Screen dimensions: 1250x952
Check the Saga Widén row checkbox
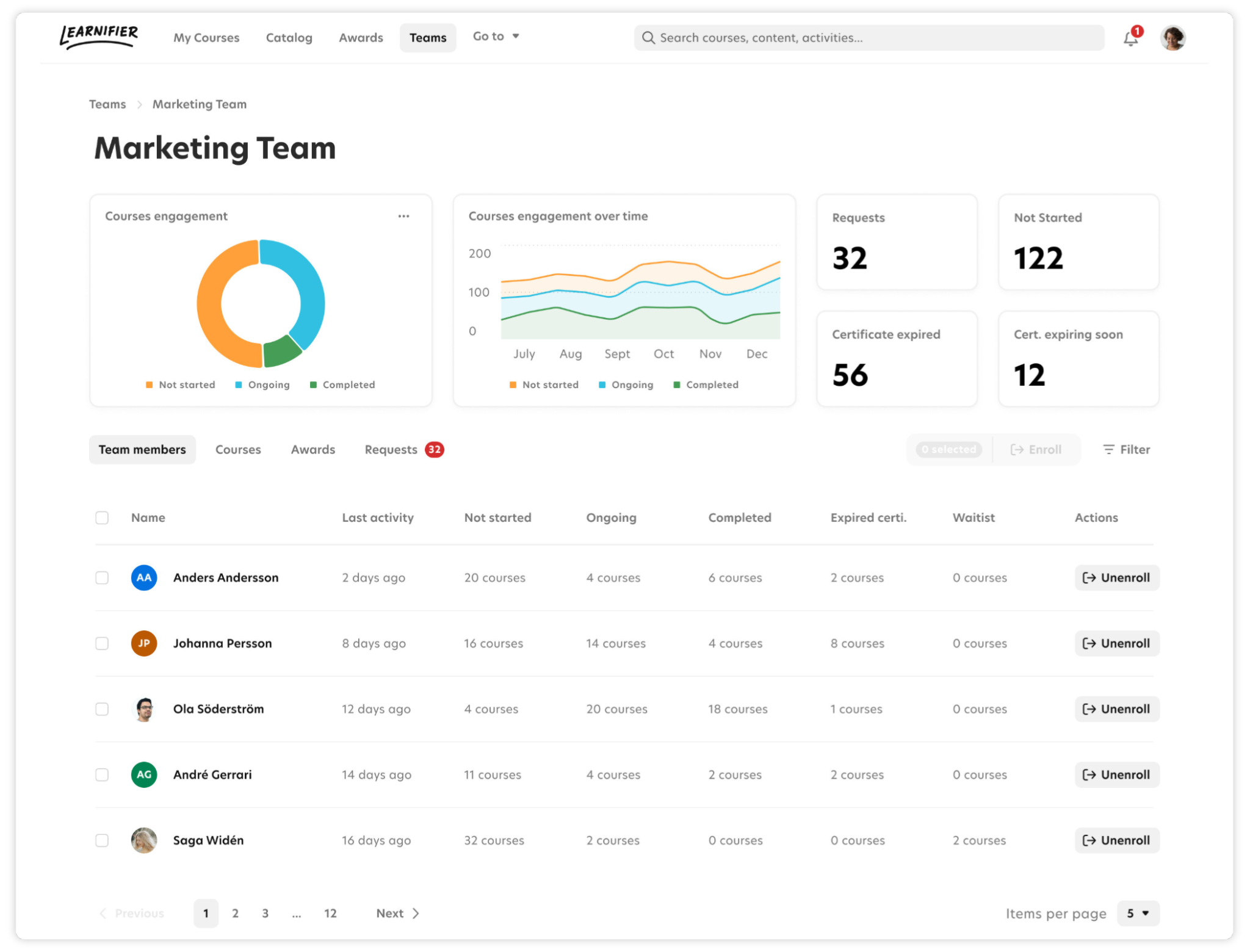(x=102, y=840)
